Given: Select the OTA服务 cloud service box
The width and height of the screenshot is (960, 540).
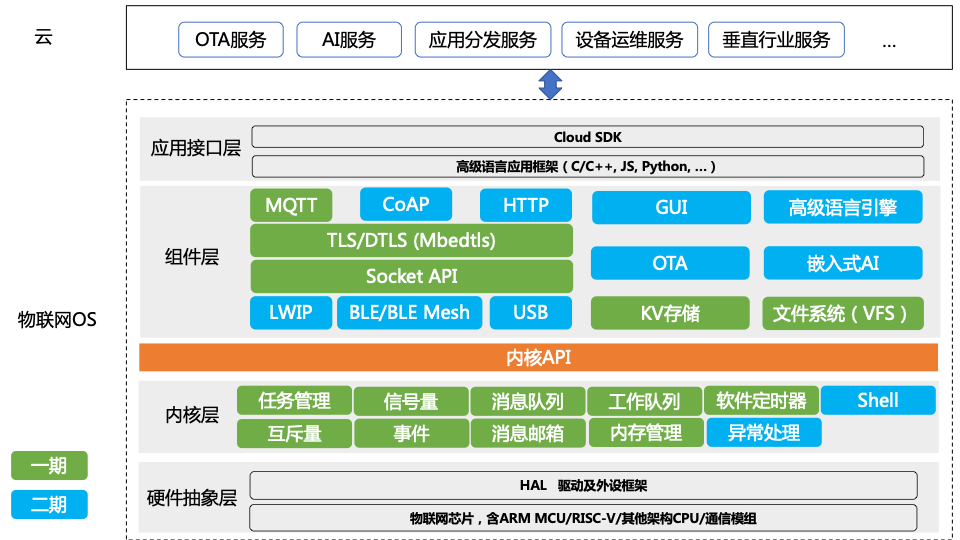Looking at the screenshot, I should (x=231, y=40).
